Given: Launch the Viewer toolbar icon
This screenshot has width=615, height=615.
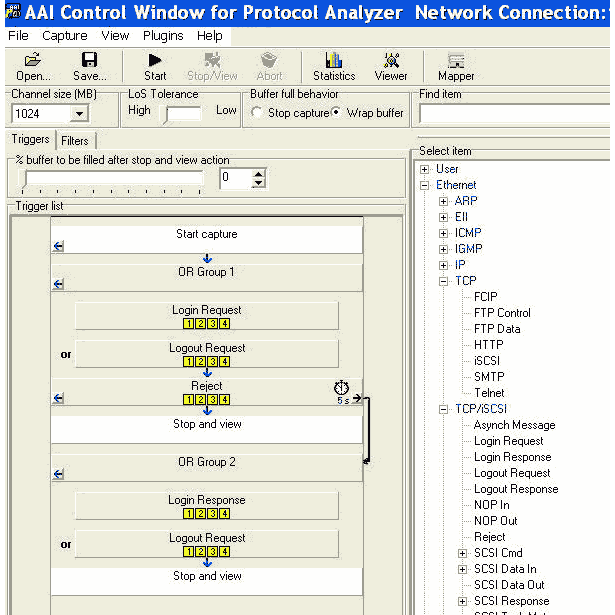Looking at the screenshot, I should pos(391,61).
